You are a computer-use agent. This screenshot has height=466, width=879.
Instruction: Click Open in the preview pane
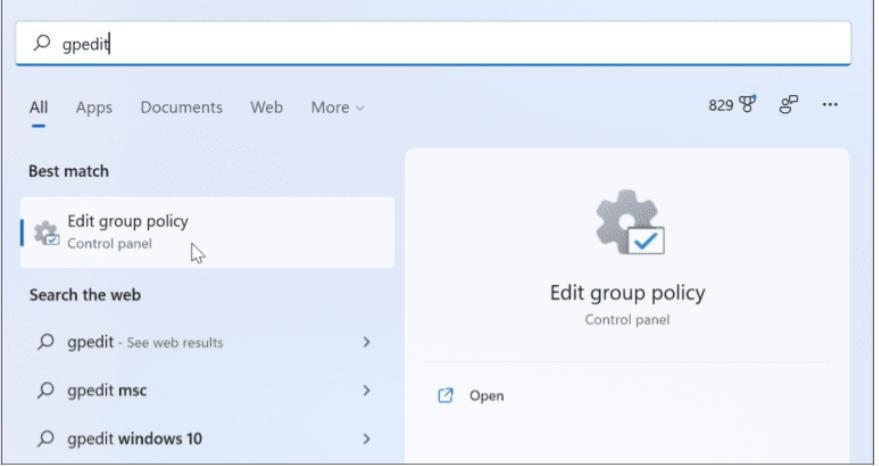486,396
